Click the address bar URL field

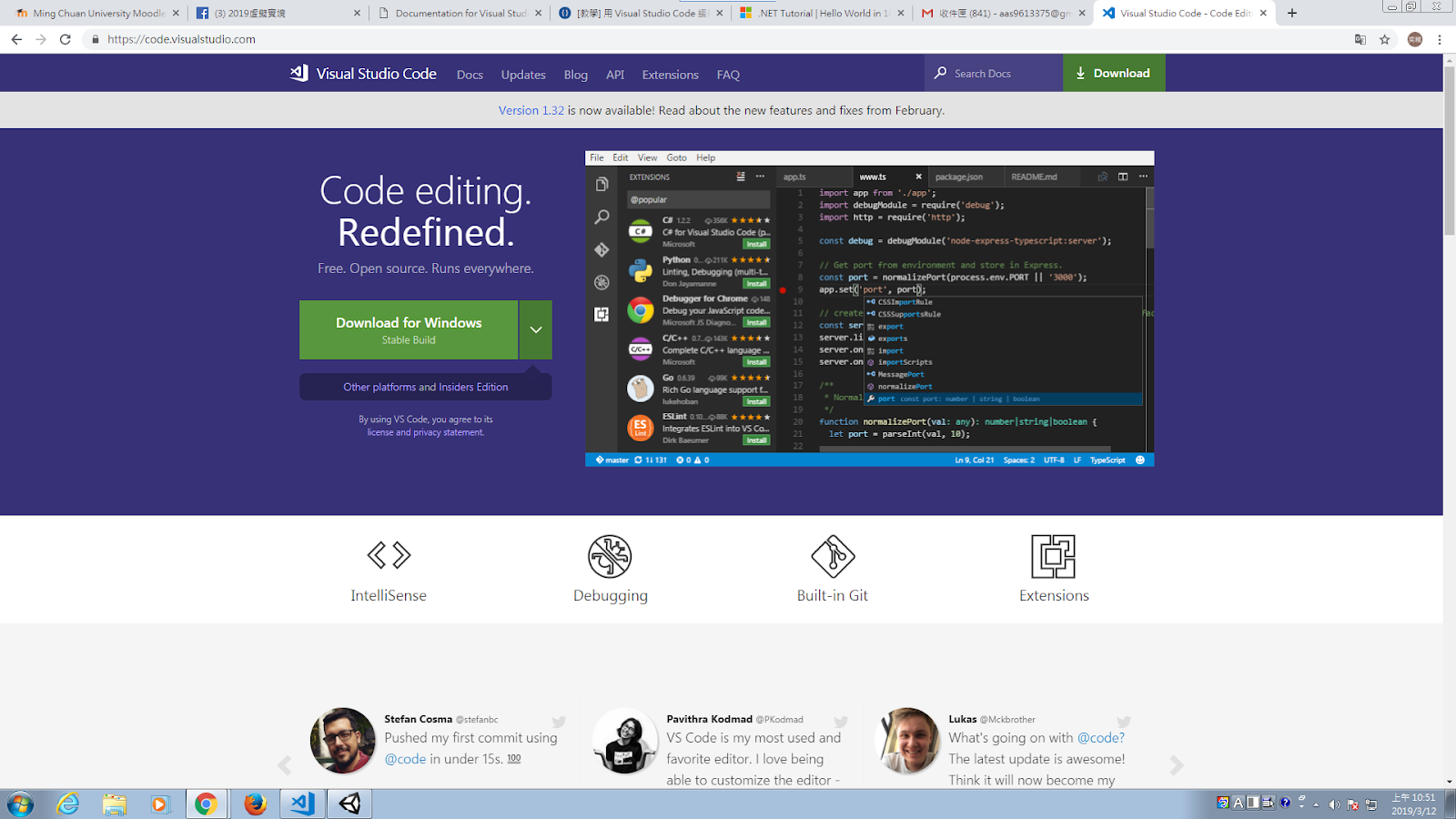719,39
